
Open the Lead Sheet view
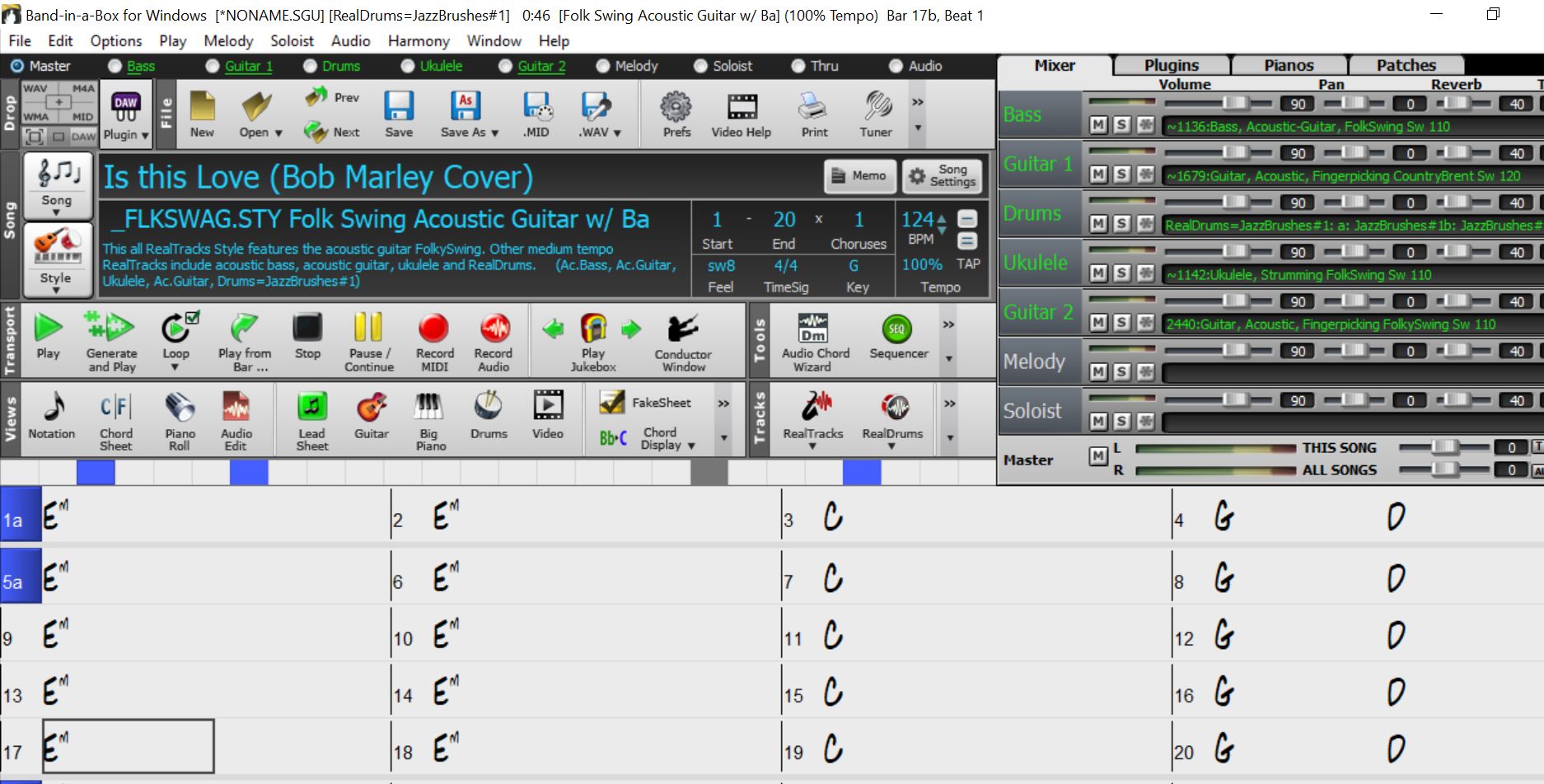[312, 422]
